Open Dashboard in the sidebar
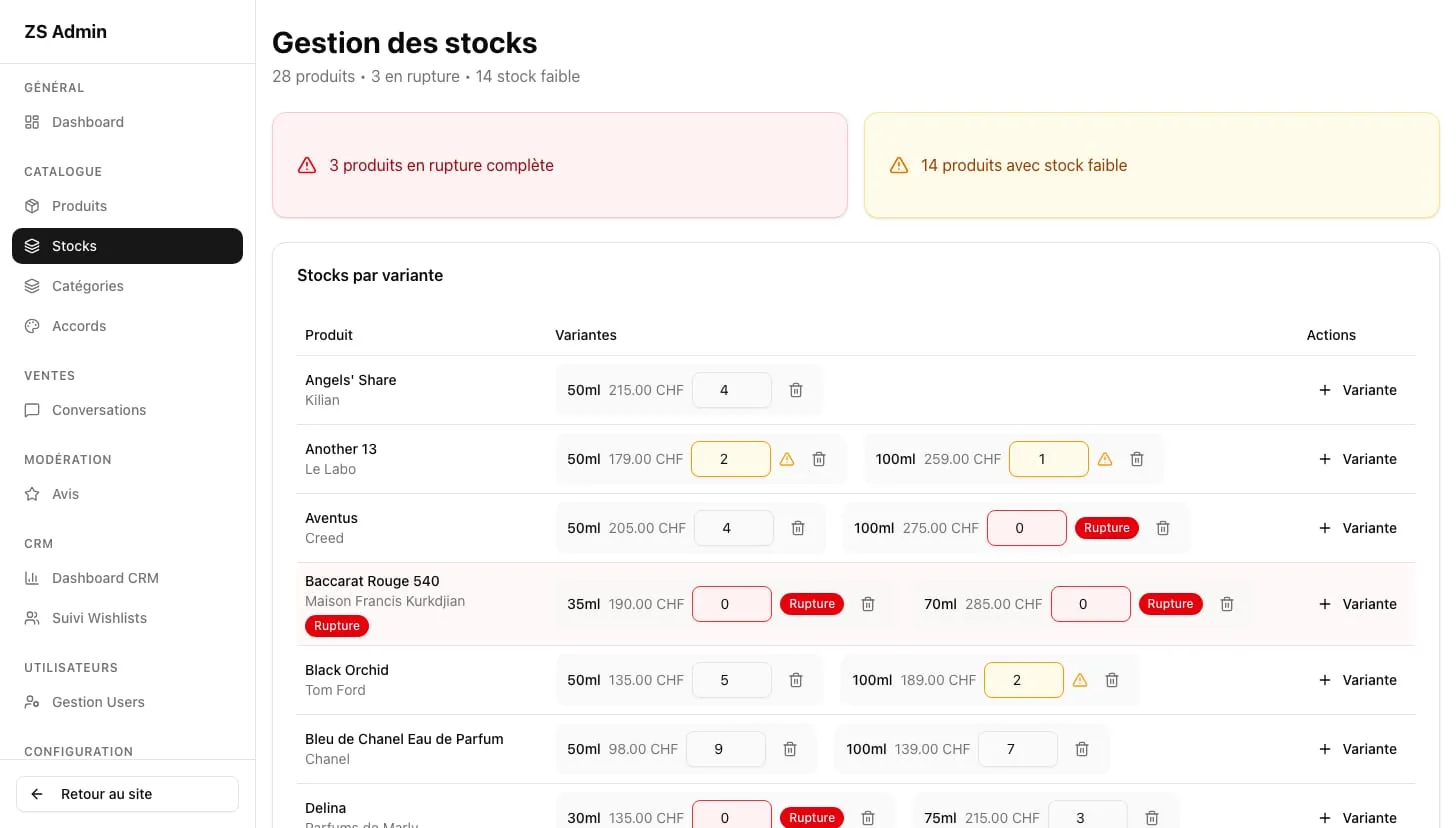Image resolution: width=1456 pixels, height=828 pixels. pyautogui.click(x=127, y=122)
